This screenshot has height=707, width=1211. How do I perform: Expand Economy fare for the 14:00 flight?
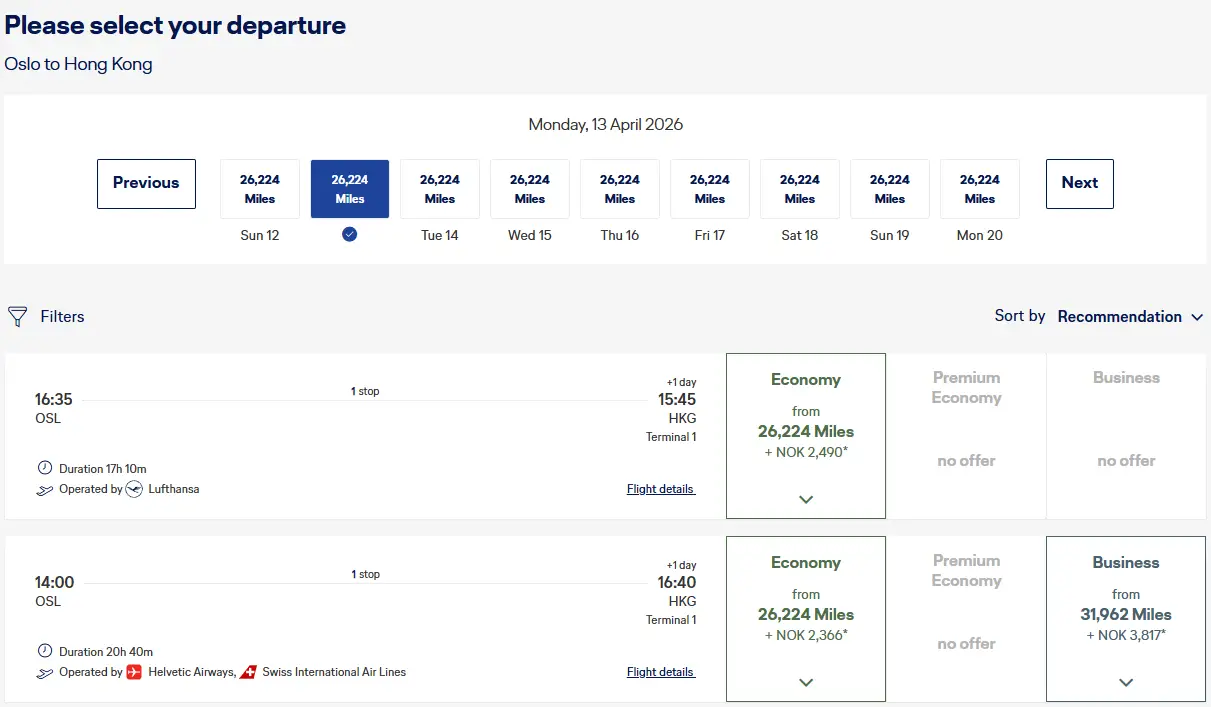tap(806, 682)
